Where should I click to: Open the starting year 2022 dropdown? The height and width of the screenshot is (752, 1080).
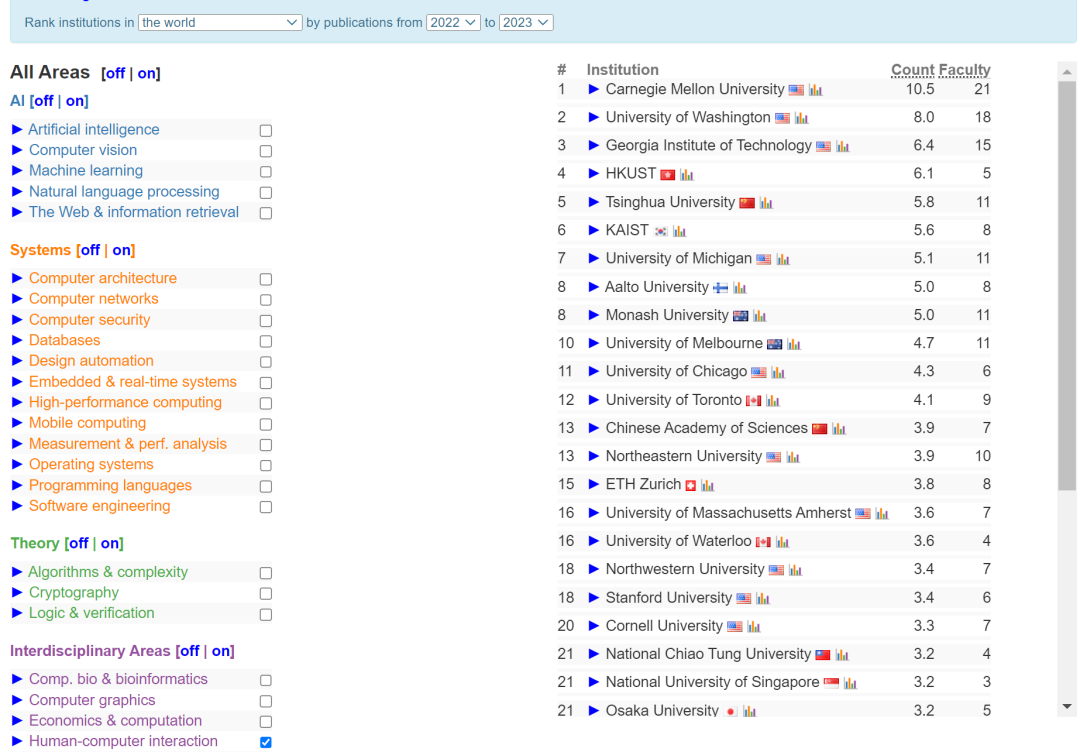tap(453, 22)
